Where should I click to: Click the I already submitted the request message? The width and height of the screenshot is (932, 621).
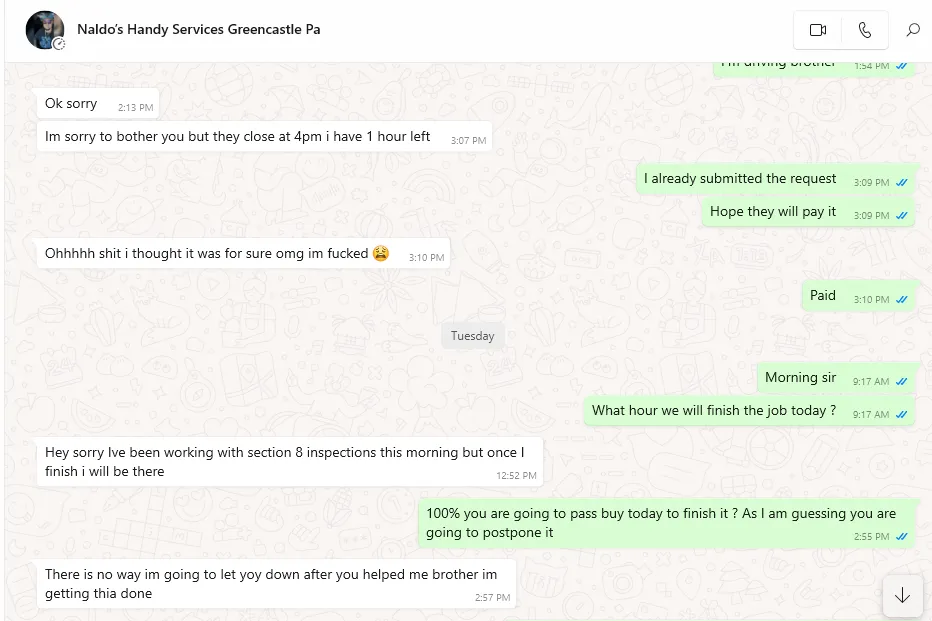[738, 178]
